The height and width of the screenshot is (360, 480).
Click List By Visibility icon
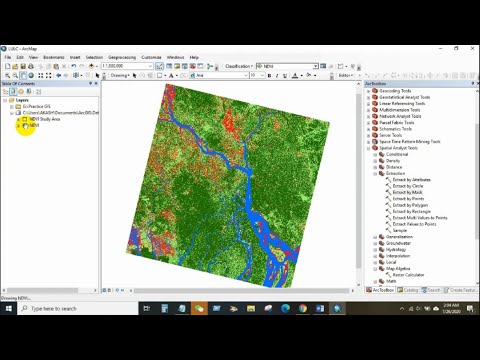pos(21,92)
